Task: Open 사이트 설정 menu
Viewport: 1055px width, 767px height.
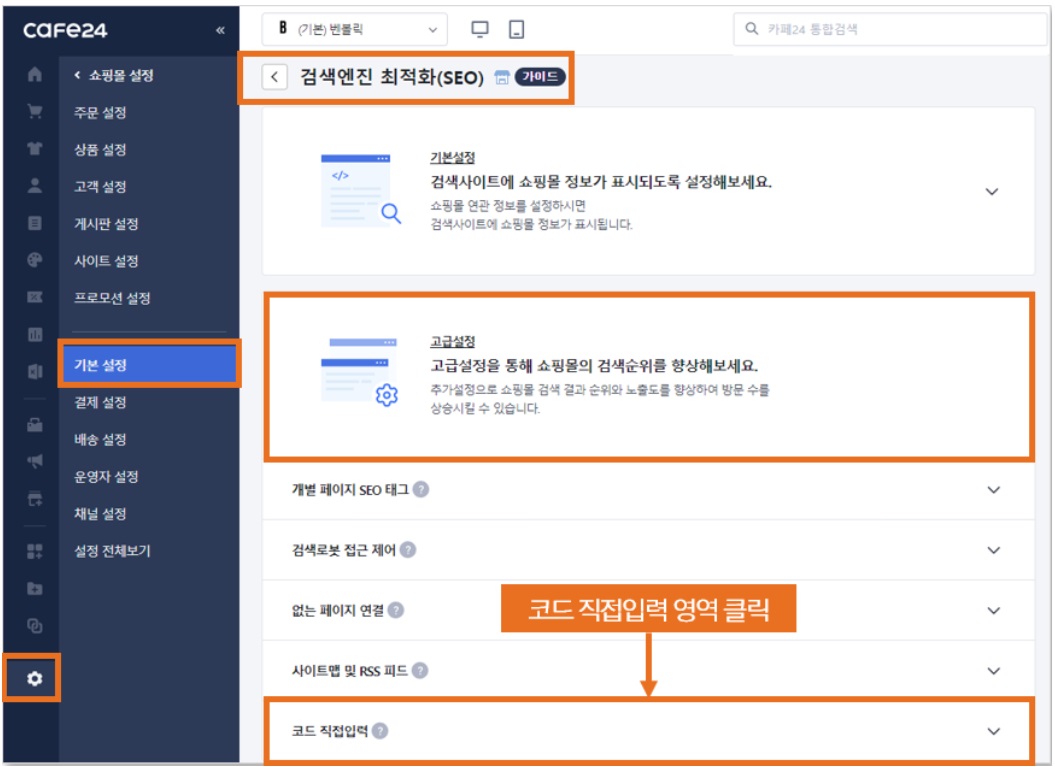Action: [106, 260]
